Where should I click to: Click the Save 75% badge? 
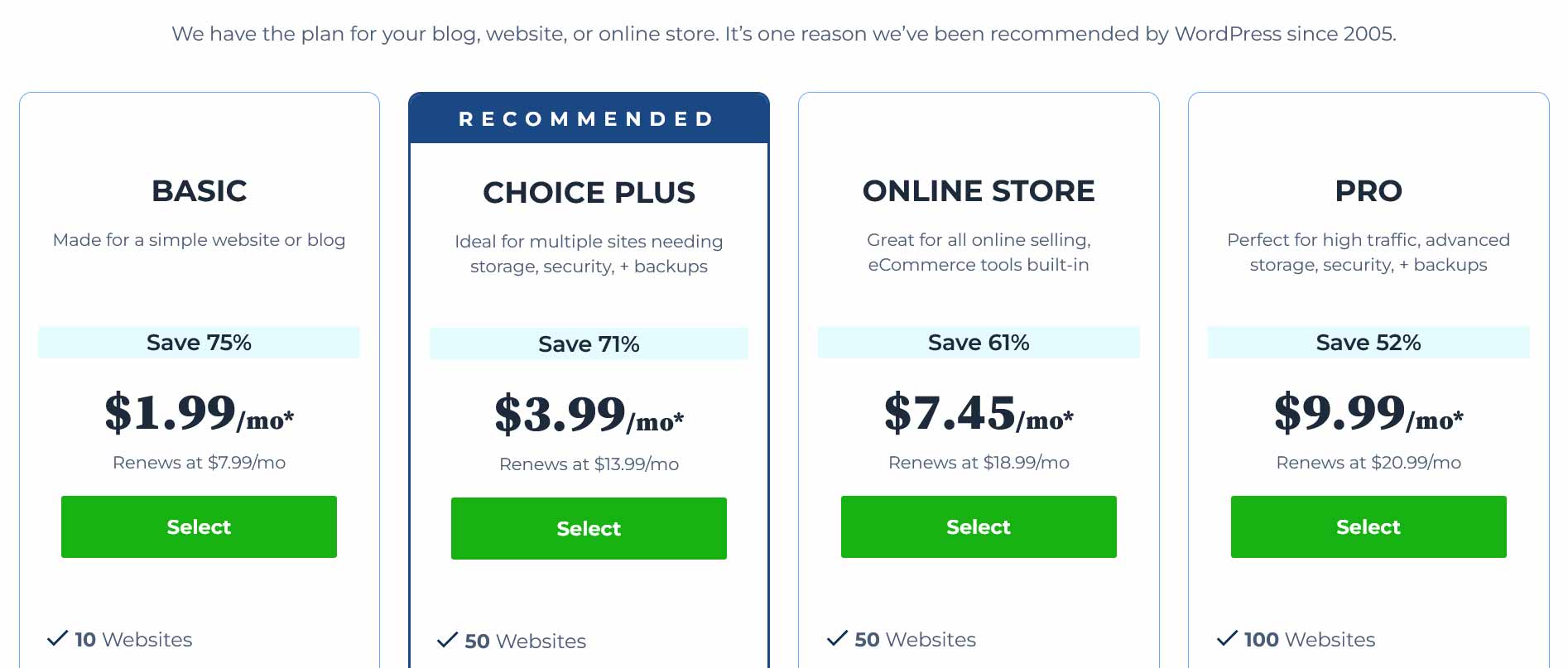point(199,343)
